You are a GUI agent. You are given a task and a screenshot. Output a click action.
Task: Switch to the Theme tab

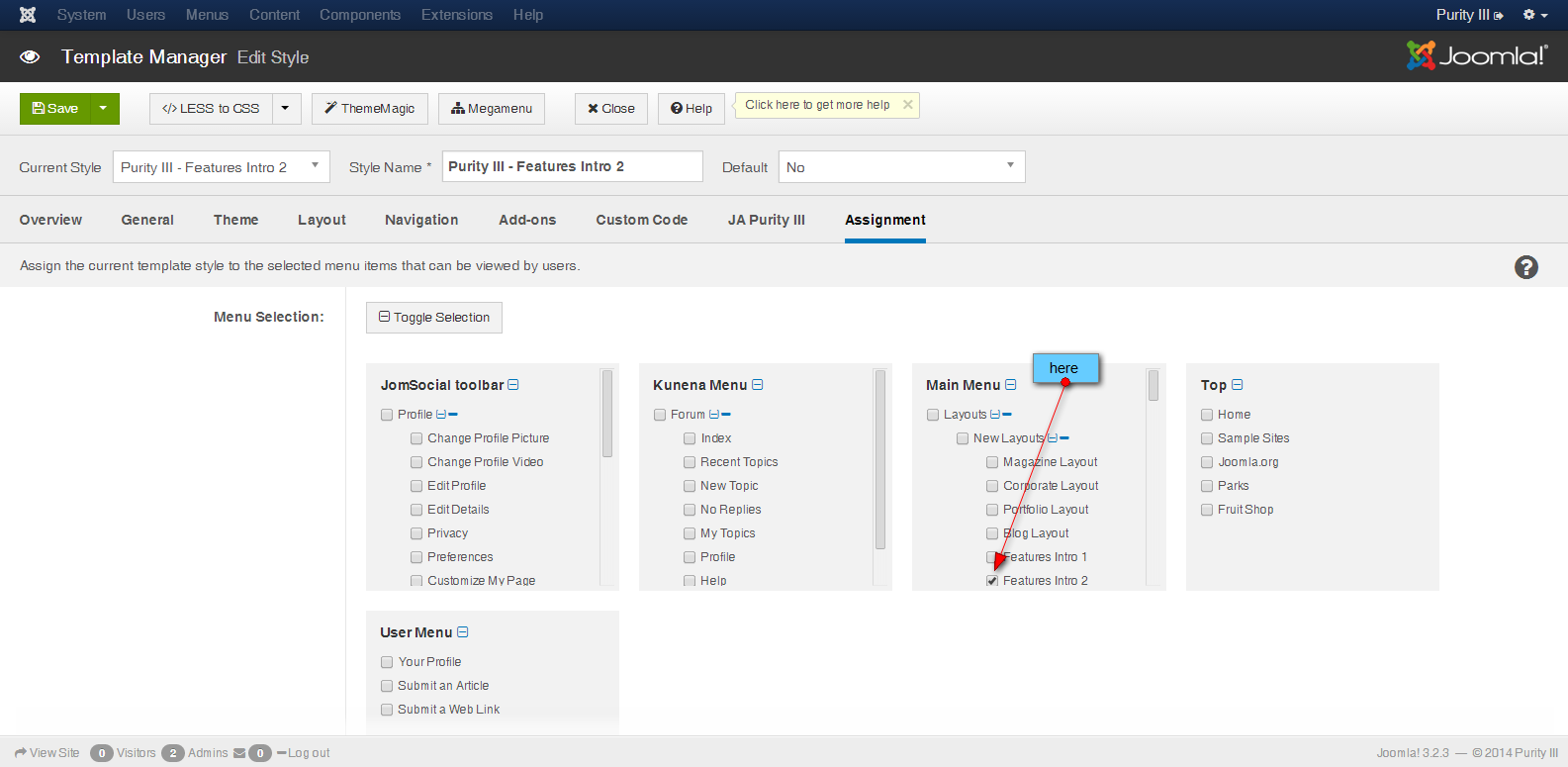coord(235,220)
